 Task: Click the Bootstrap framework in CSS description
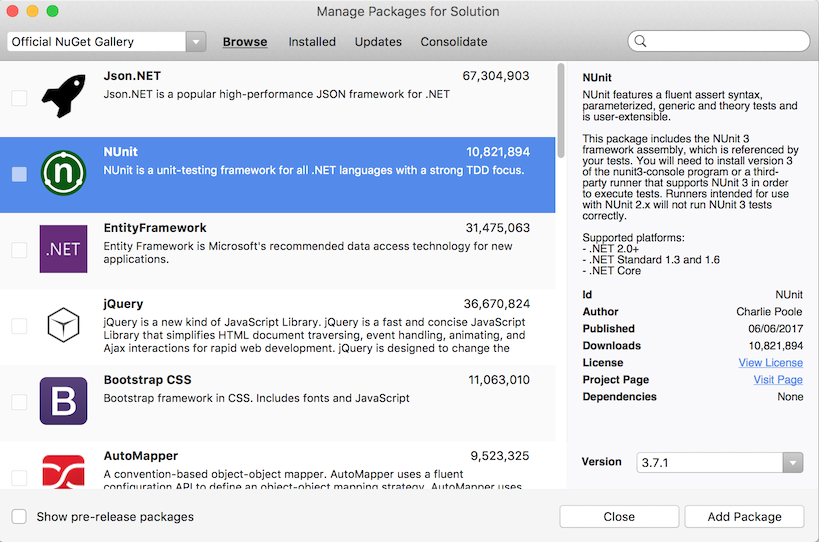coord(256,398)
